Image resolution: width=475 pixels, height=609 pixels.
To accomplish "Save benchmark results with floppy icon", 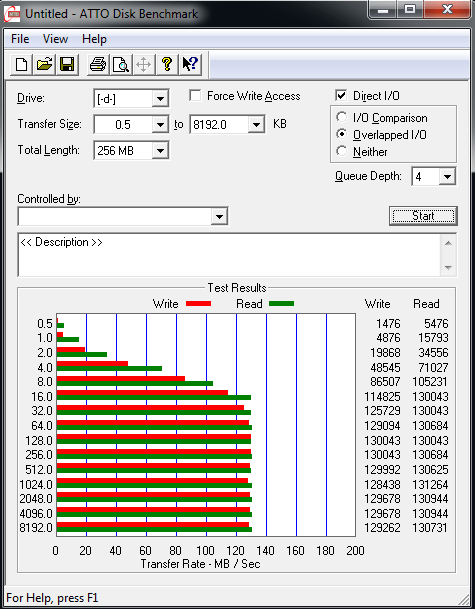I will 67,64.
